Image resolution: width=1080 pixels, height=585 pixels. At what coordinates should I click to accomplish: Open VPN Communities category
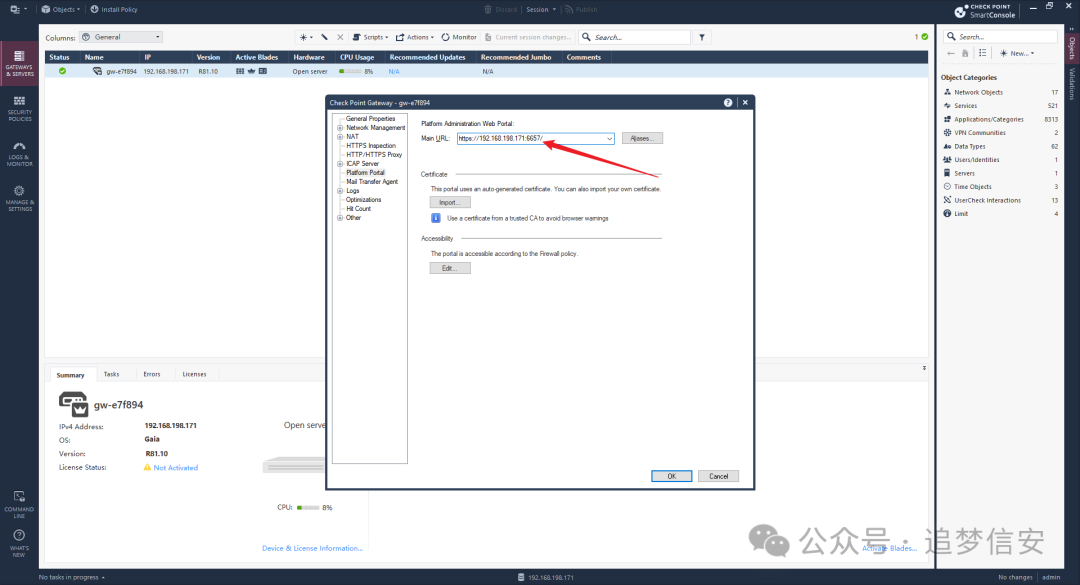[979, 133]
